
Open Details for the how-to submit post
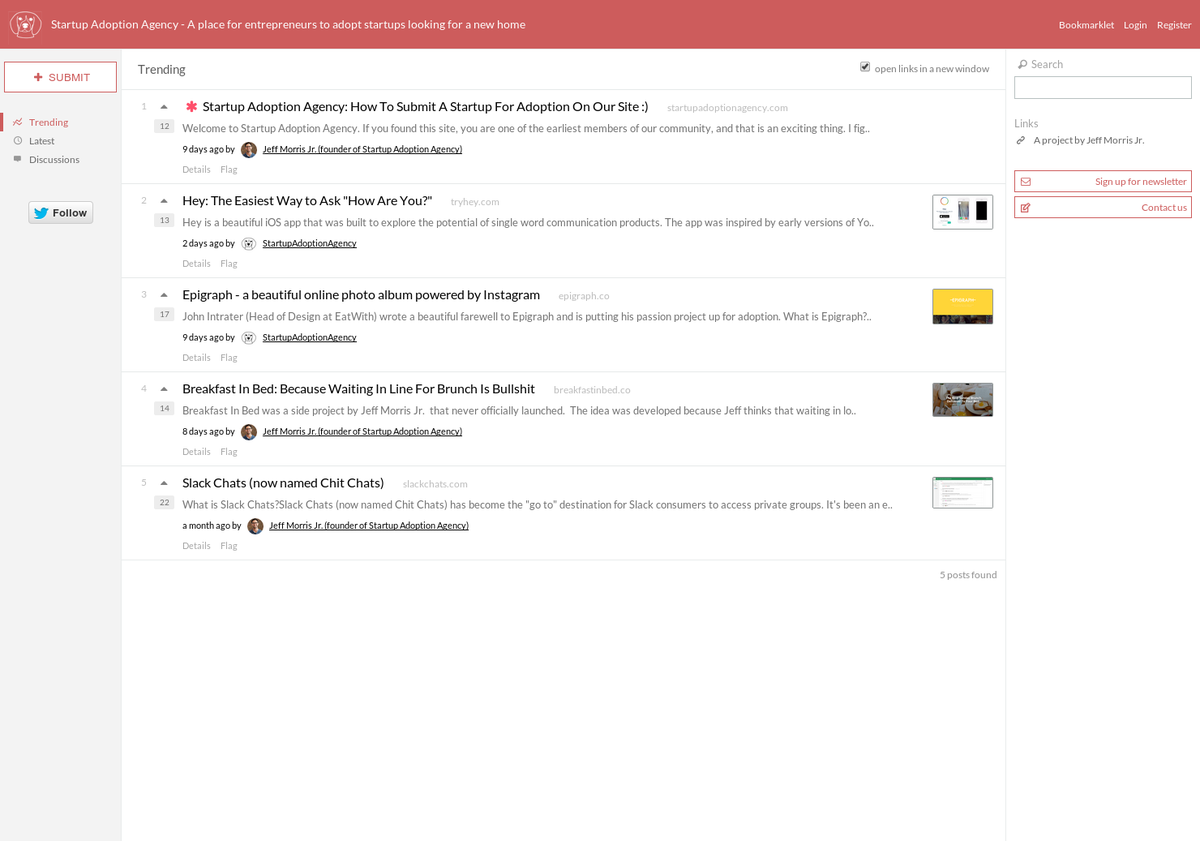[x=196, y=170]
